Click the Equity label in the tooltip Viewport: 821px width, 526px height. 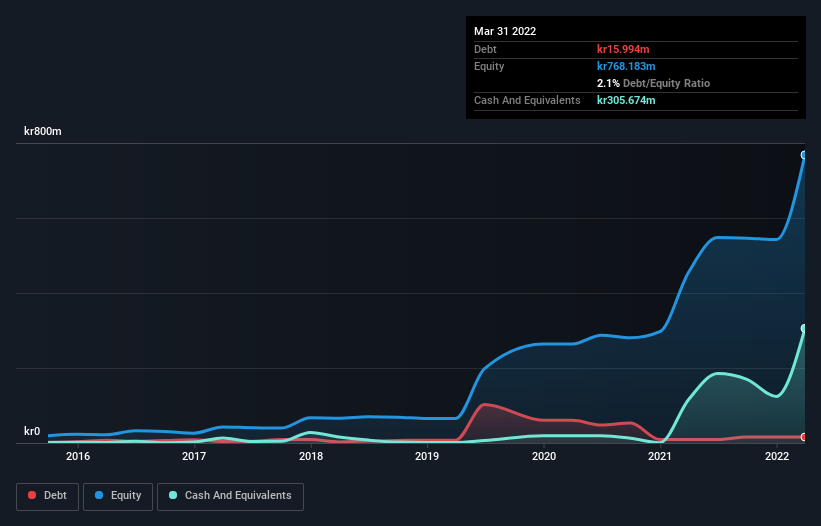click(489, 66)
